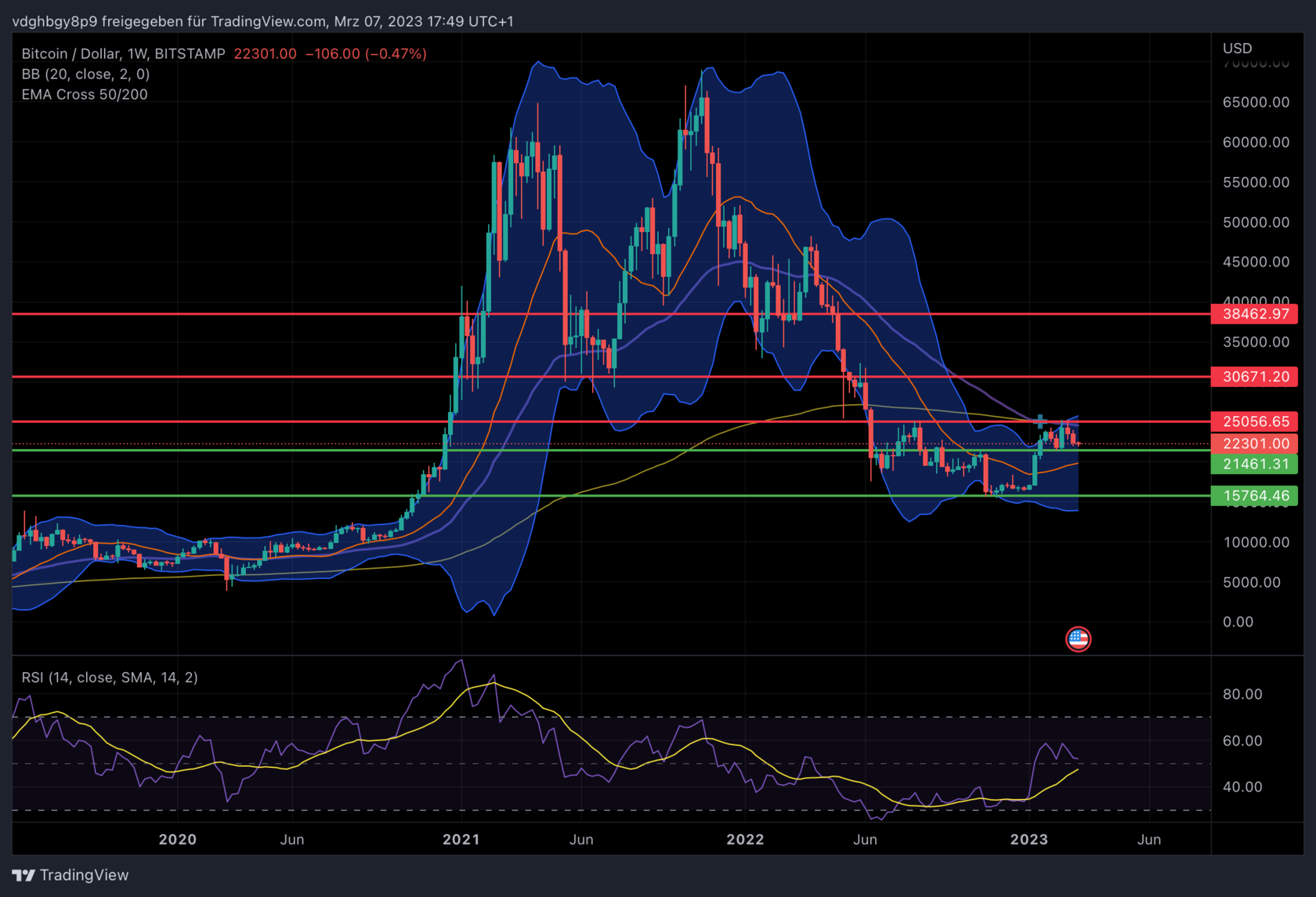Click the TradingView logo at bottom left
The image size is (1316, 897).
pos(70,875)
